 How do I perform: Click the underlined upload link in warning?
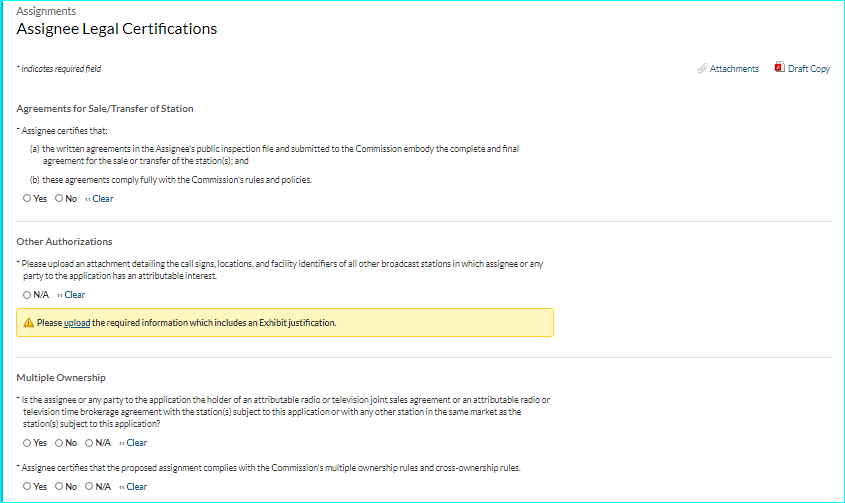pos(76,323)
